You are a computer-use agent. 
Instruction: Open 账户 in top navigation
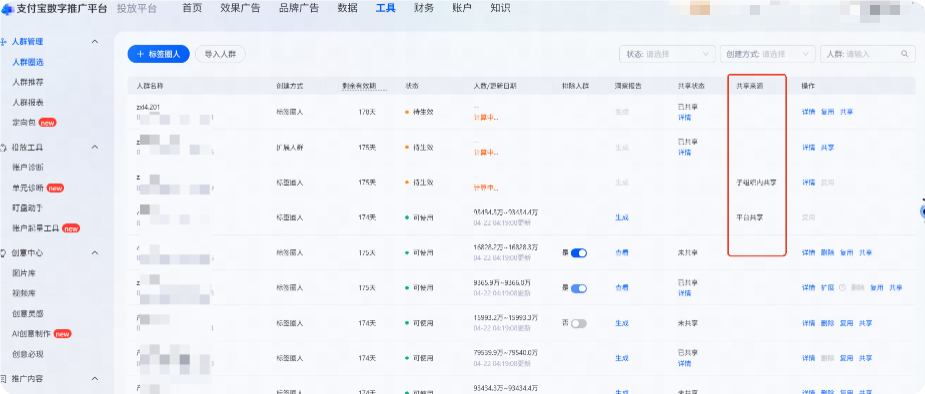[x=462, y=8]
